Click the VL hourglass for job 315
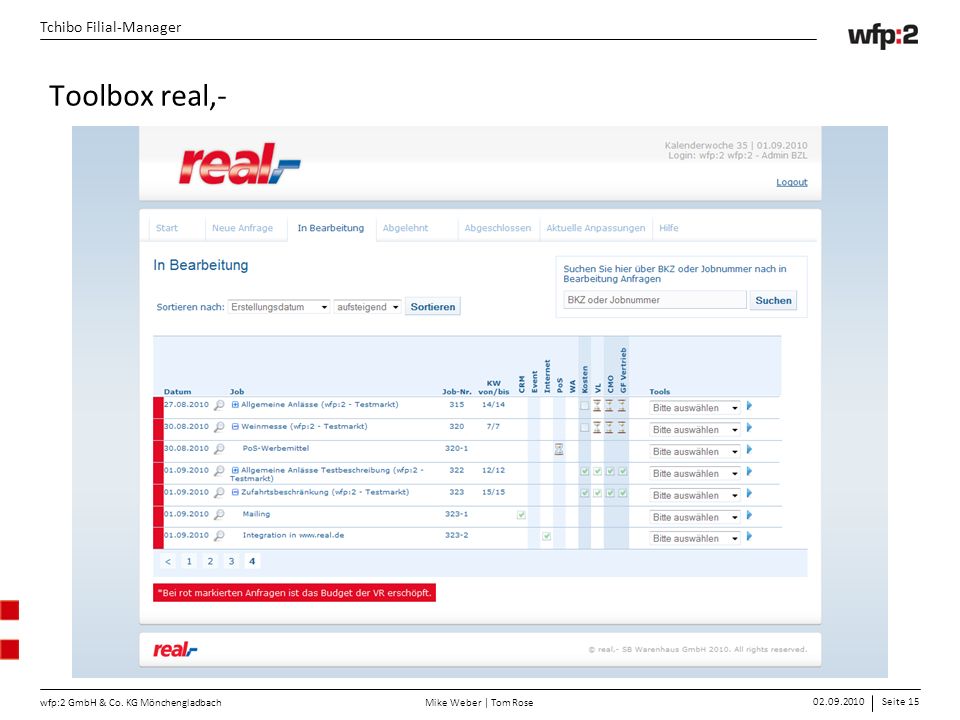This screenshot has width=960, height=720. pyautogui.click(x=597, y=405)
